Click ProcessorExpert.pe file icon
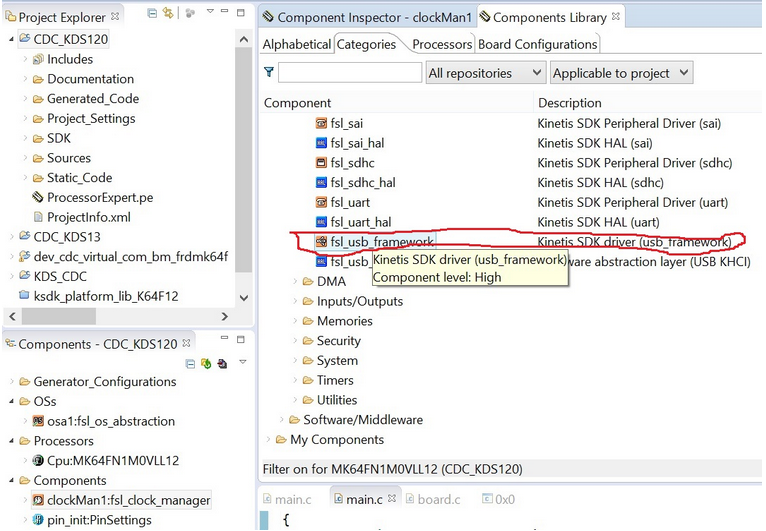 (38, 197)
